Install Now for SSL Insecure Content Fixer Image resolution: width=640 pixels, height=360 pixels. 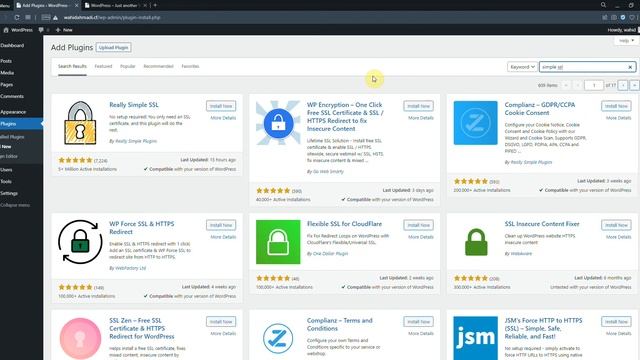(616, 225)
